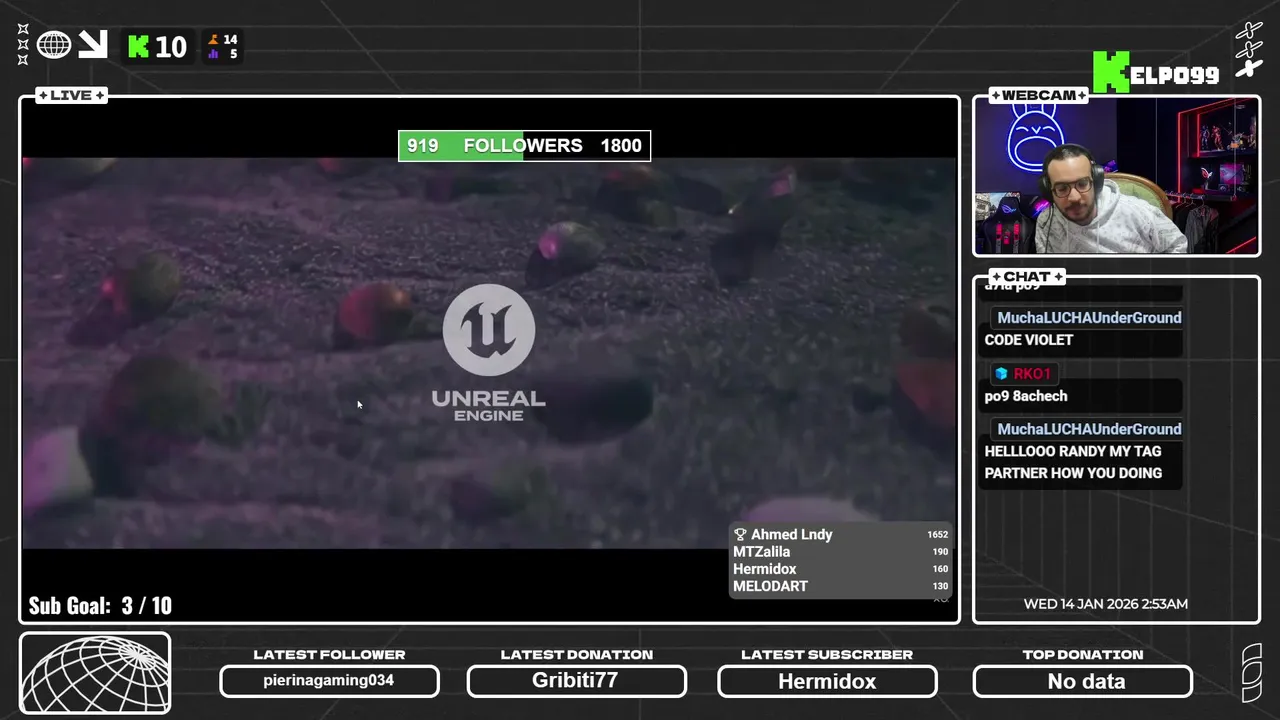Click the top donation box No data

(x=1083, y=681)
